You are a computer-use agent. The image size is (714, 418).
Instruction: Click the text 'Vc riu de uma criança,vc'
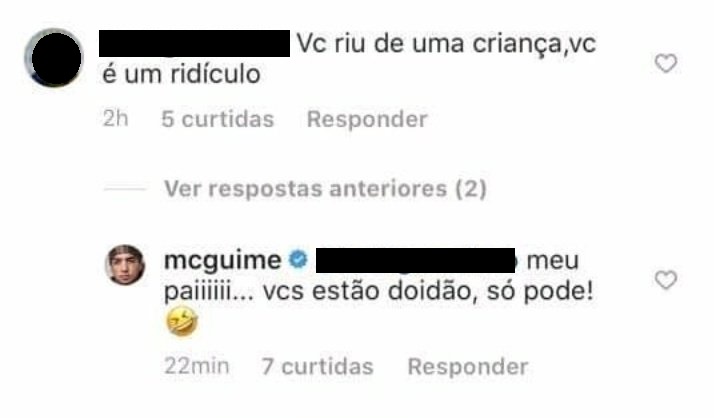pyautogui.click(x=446, y=45)
